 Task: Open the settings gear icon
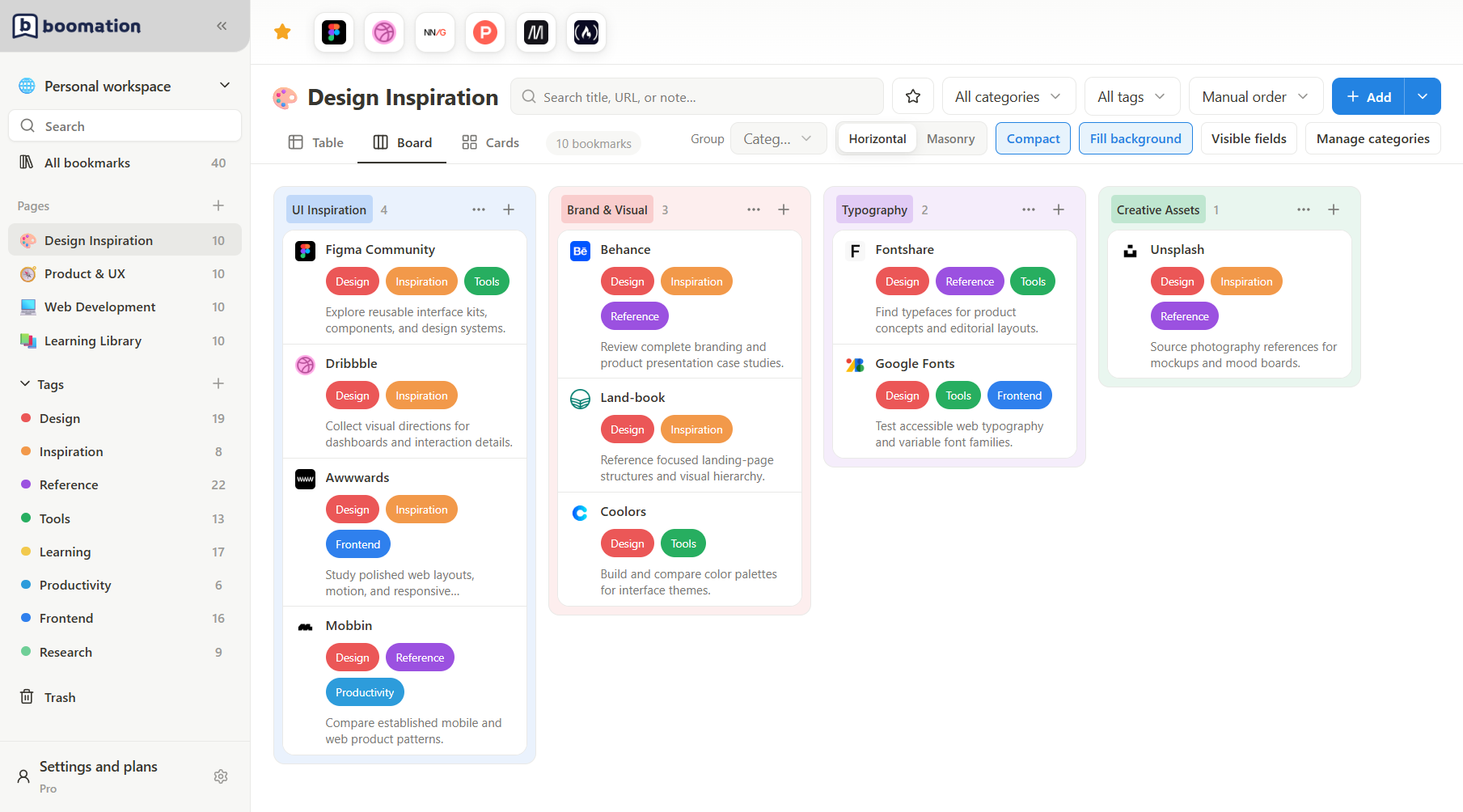(221, 776)
